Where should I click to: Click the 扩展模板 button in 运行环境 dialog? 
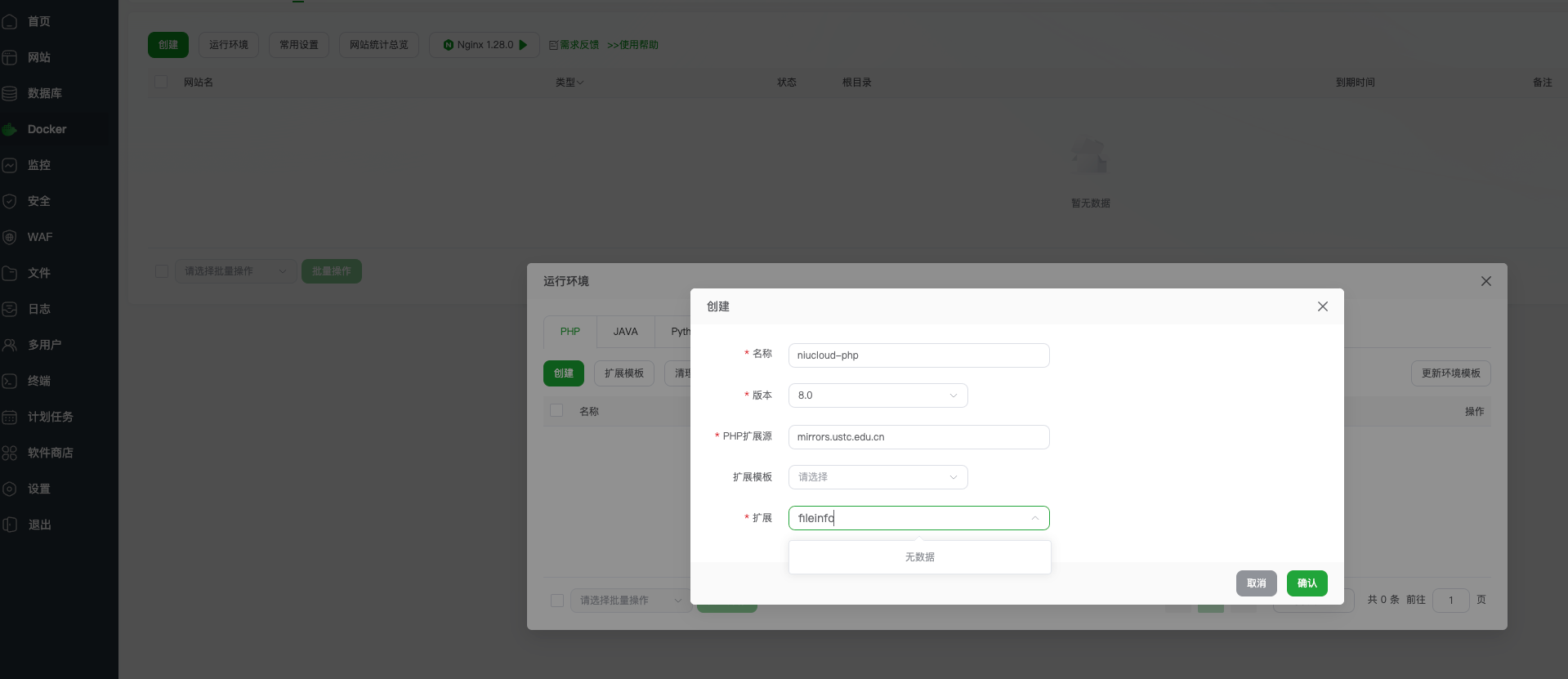pyautogui.click(x=624, y=373)
